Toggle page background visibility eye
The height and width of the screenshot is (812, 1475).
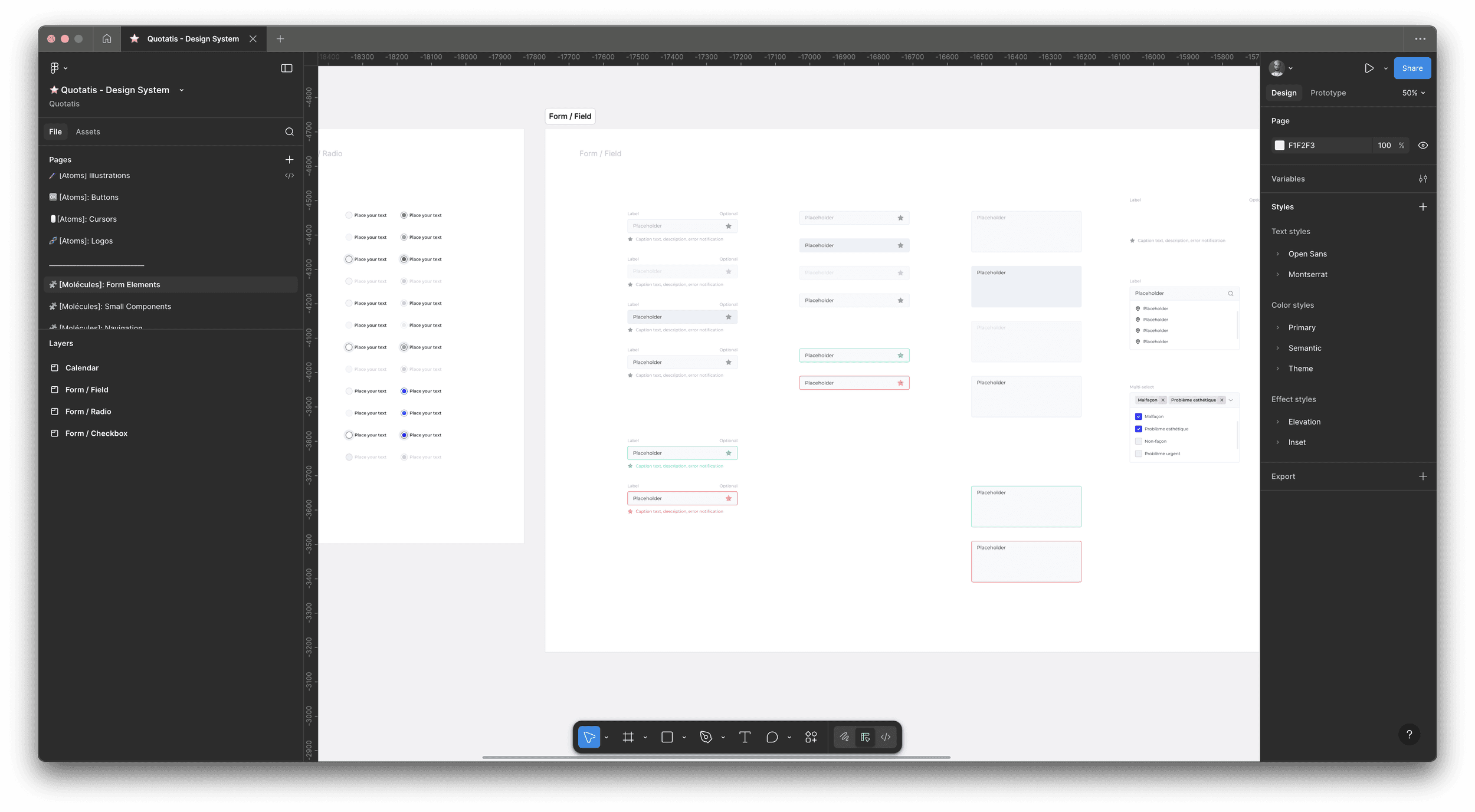pyautogui.click(x=1422, y=145)
